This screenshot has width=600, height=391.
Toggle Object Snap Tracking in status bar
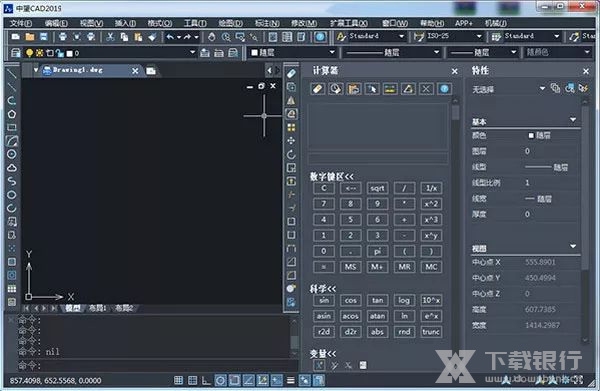[249, 380]
